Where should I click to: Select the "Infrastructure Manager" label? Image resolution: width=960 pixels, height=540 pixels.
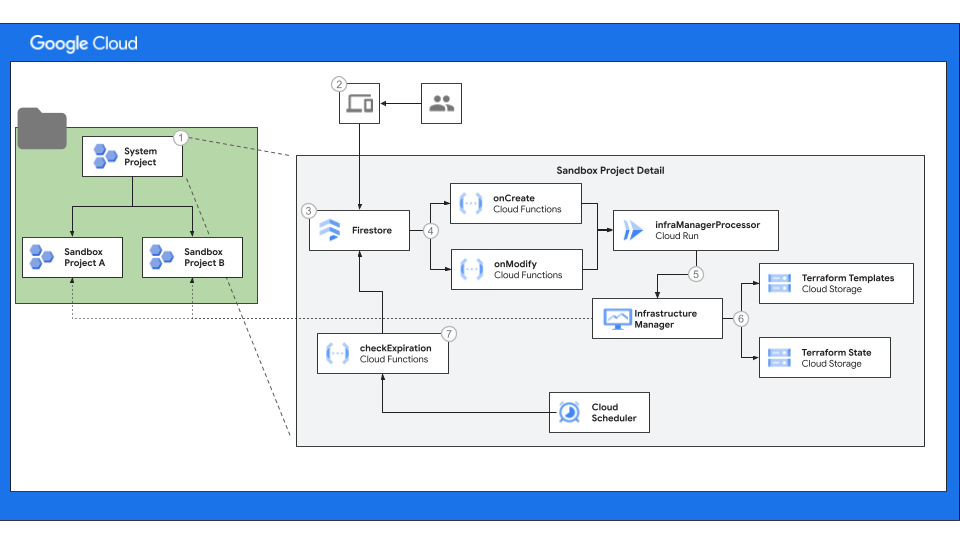tap(666, 319)
